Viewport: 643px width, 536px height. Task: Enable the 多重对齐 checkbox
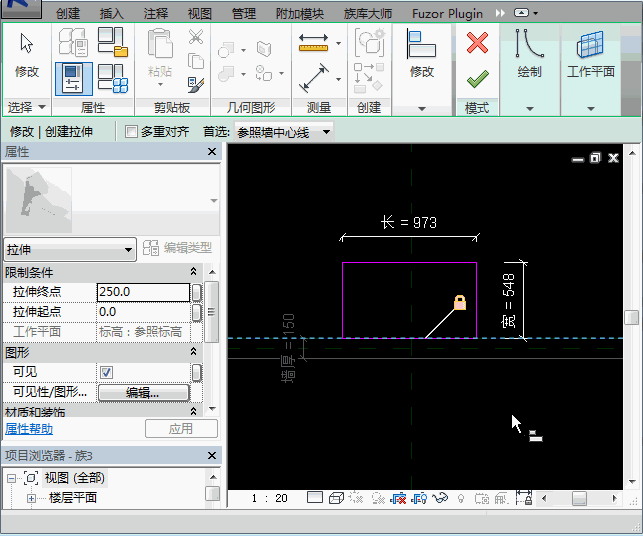pos(131,131)
